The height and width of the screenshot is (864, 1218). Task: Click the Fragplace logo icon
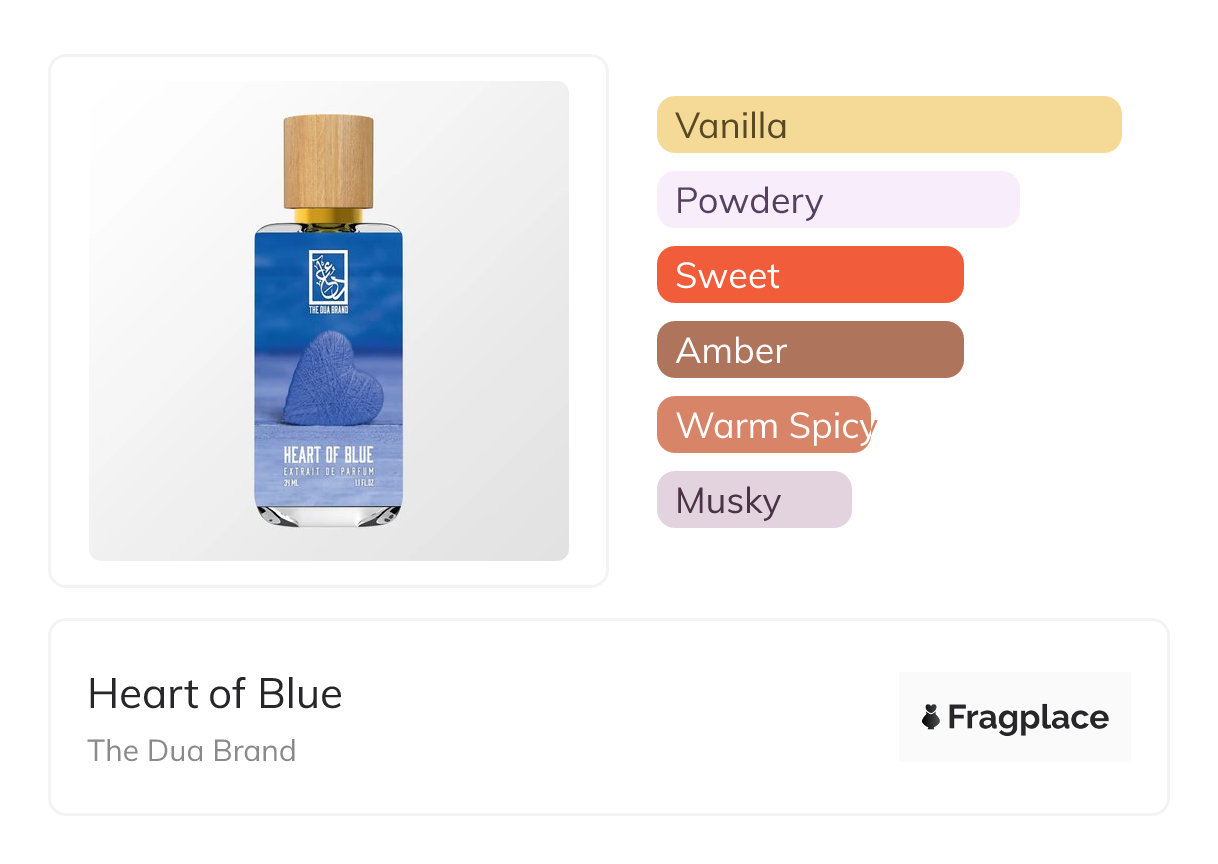(931, 717)
